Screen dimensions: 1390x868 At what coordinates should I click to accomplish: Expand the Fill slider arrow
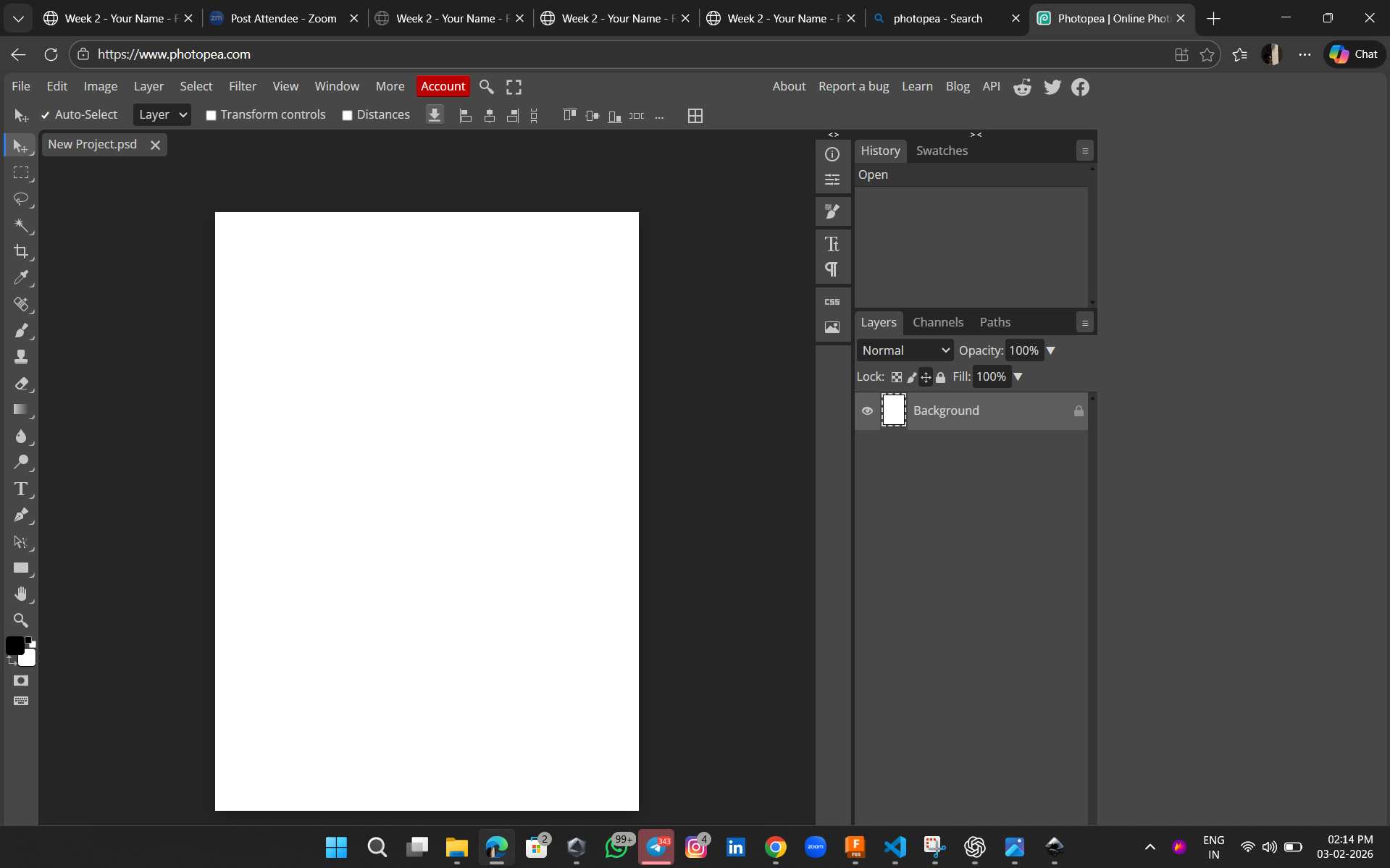click(1018, 376)
